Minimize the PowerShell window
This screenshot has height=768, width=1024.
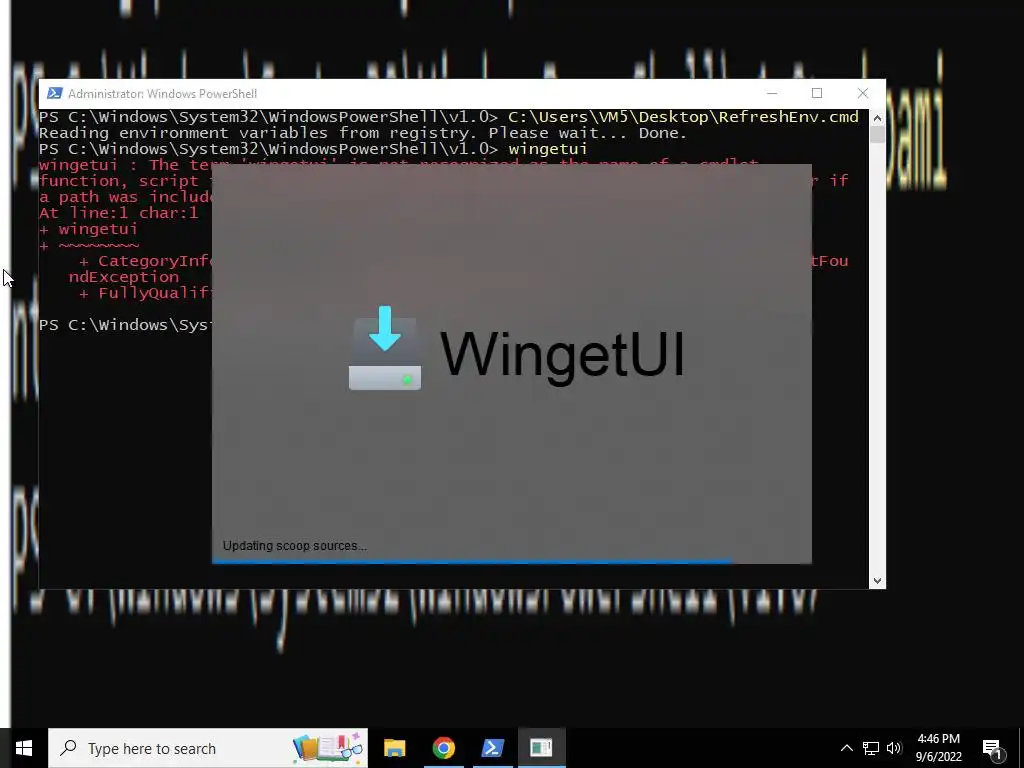click(772, 93)
